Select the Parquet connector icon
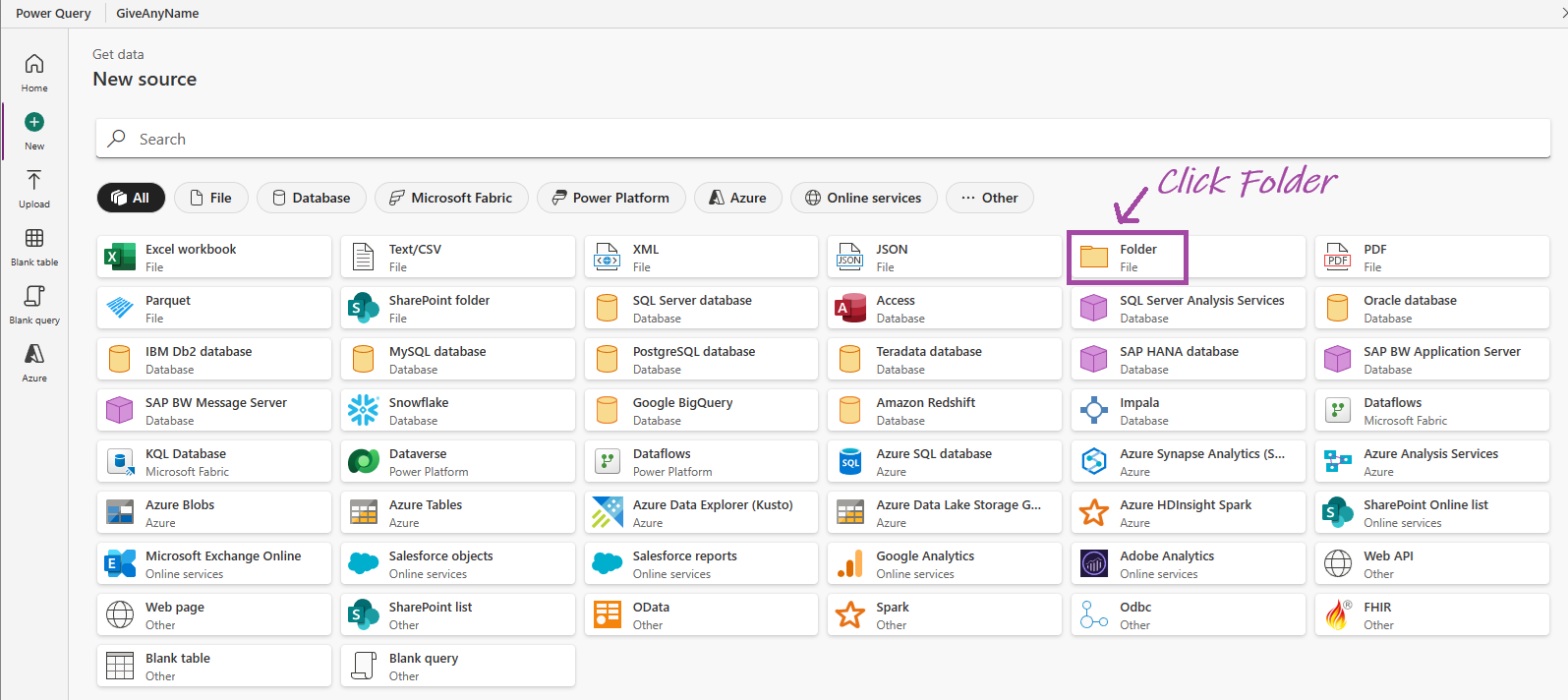Screen dimensions: 1568x700 click(120, 309)
